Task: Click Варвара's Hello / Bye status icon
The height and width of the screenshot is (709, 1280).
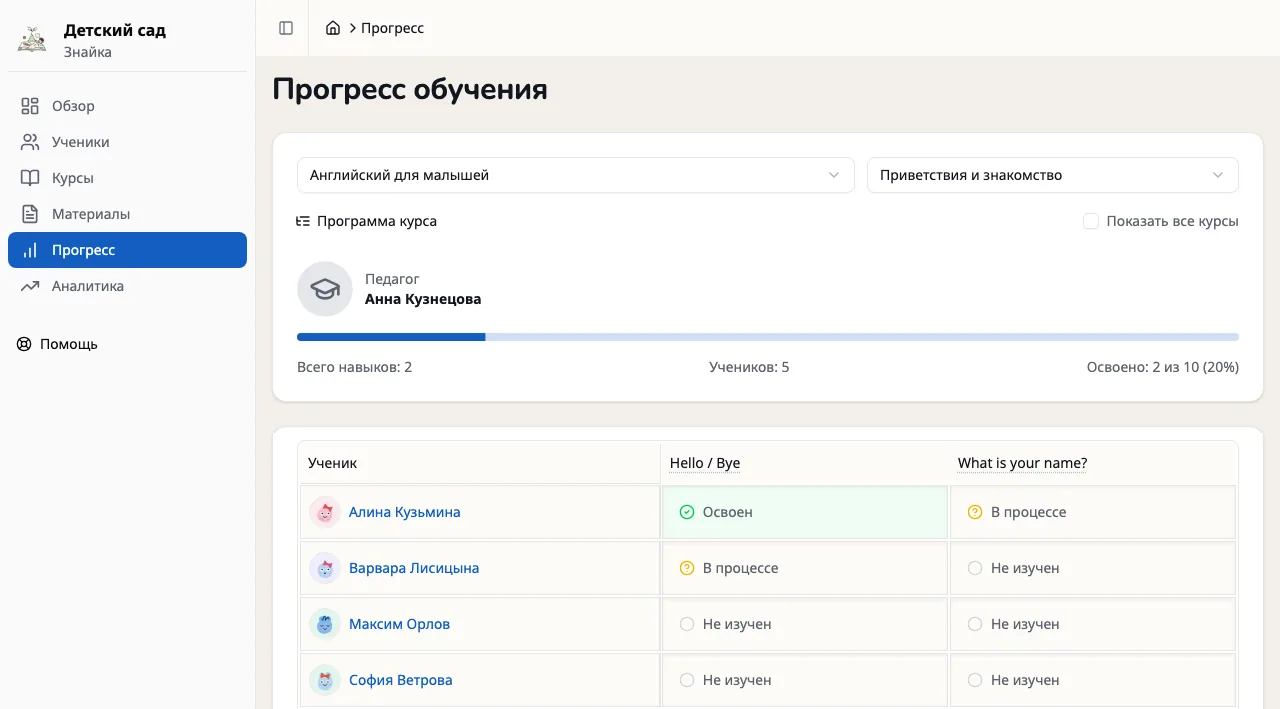Action: 687,568
